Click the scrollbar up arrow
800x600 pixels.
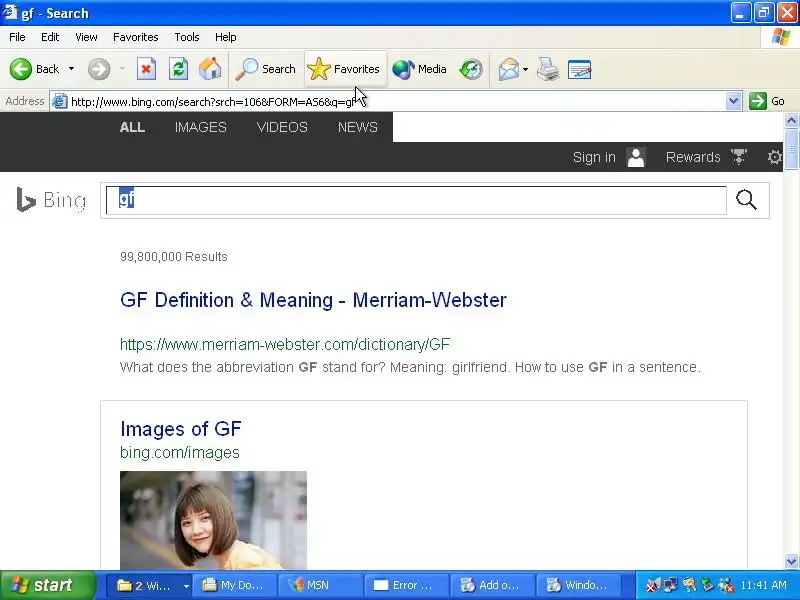791,121
